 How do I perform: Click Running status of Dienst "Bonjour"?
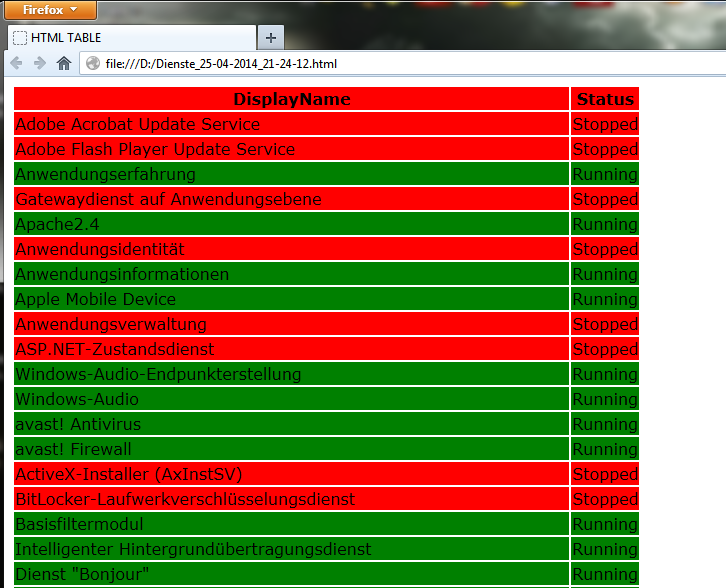[605, 574]
